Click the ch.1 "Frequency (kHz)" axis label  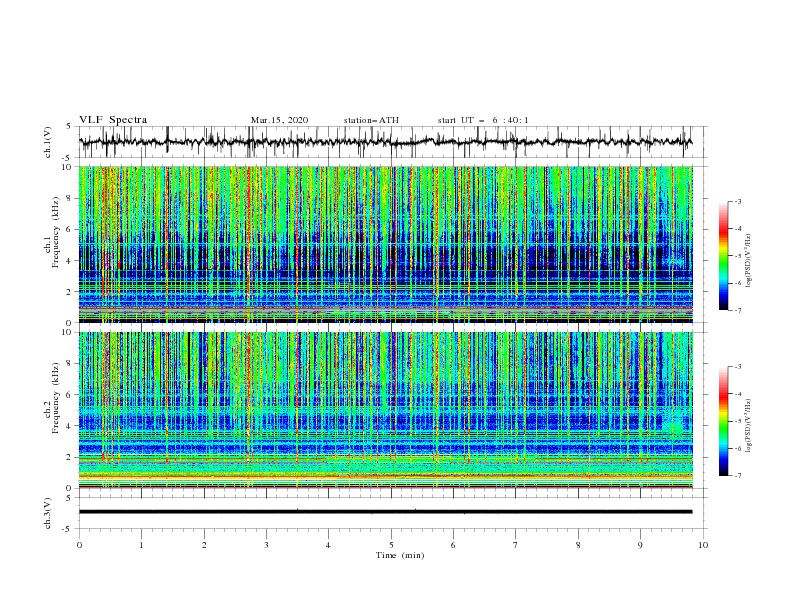(55, 233)
